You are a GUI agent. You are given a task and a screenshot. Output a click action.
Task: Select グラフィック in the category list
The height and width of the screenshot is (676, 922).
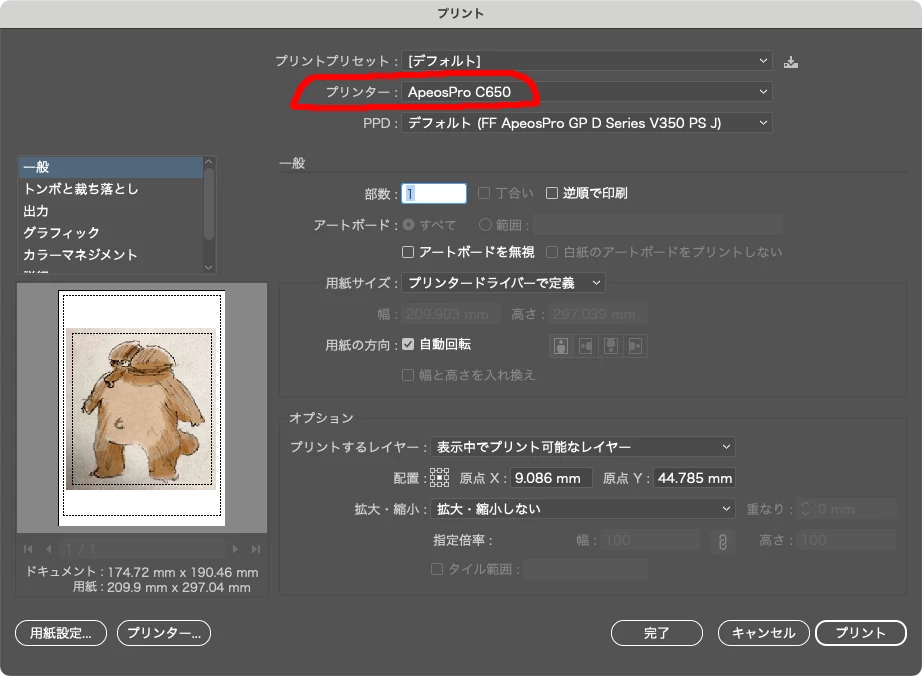[x=111, y=233]
